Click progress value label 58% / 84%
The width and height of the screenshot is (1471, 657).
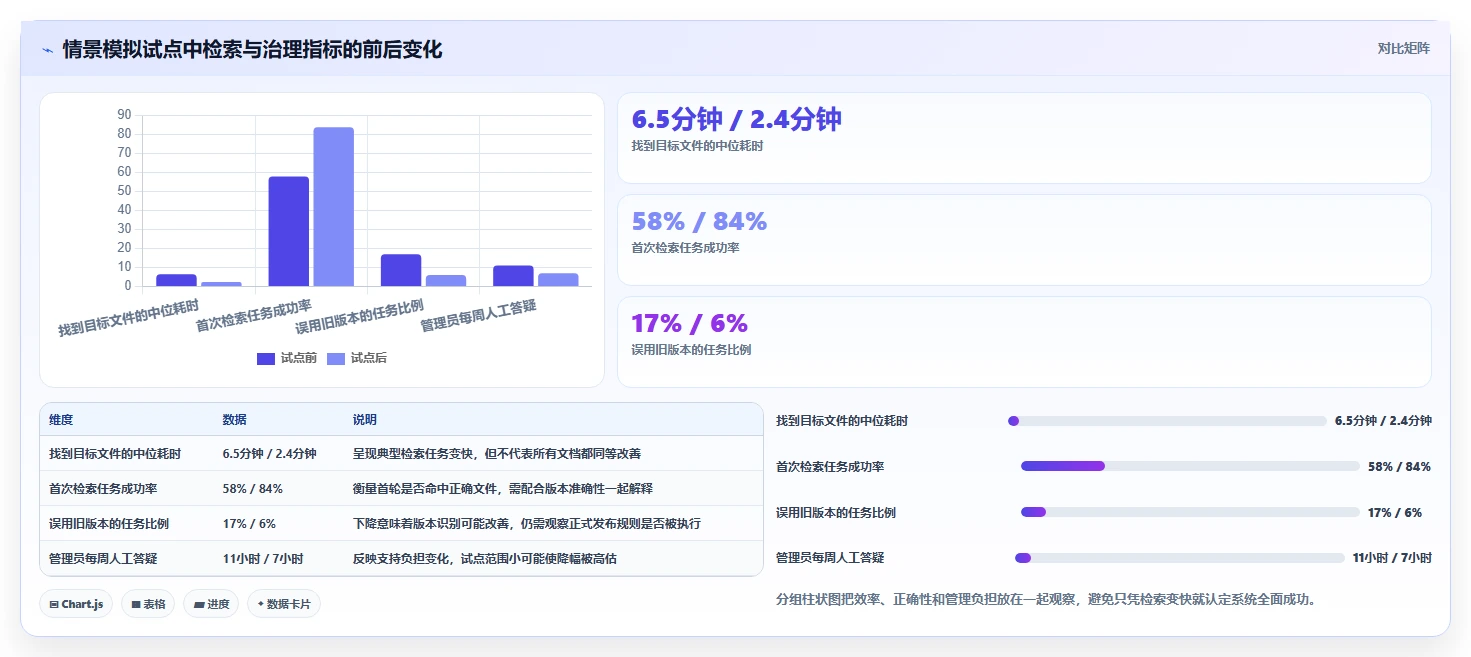pos(1399,467)
